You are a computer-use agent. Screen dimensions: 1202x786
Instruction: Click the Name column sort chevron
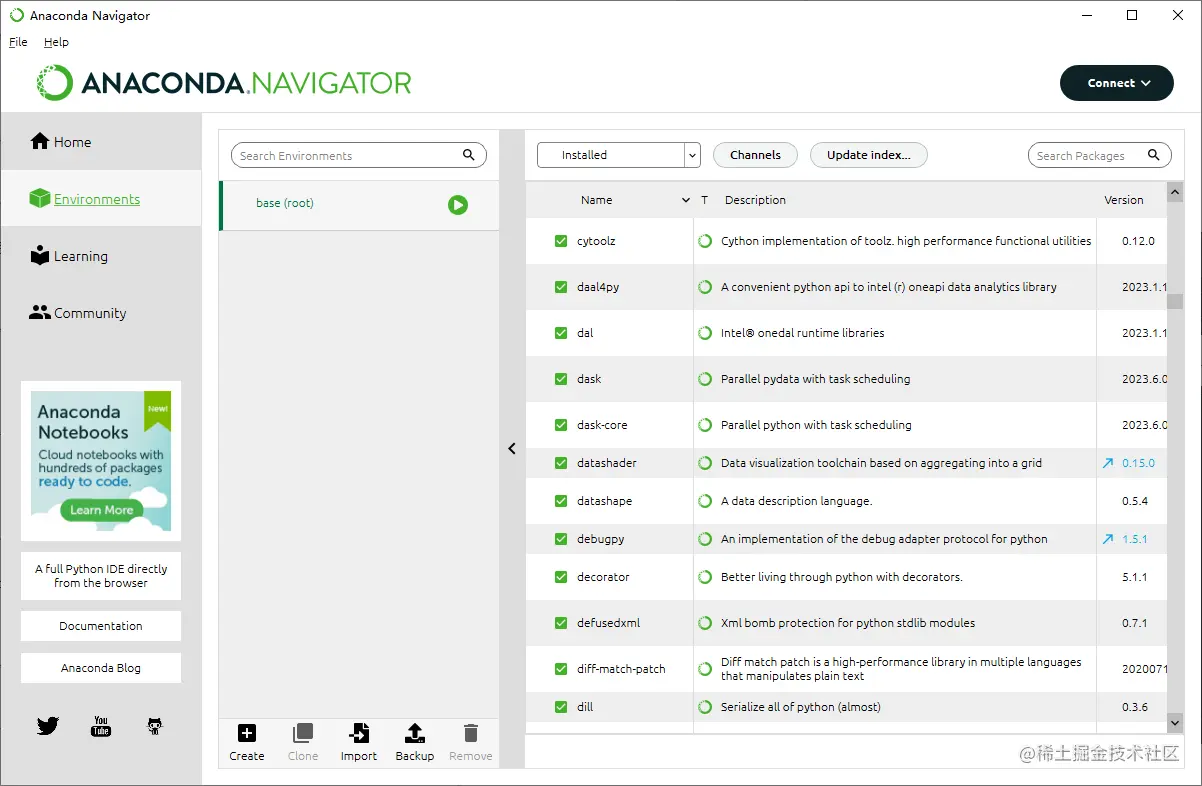(x=686, y=200)
